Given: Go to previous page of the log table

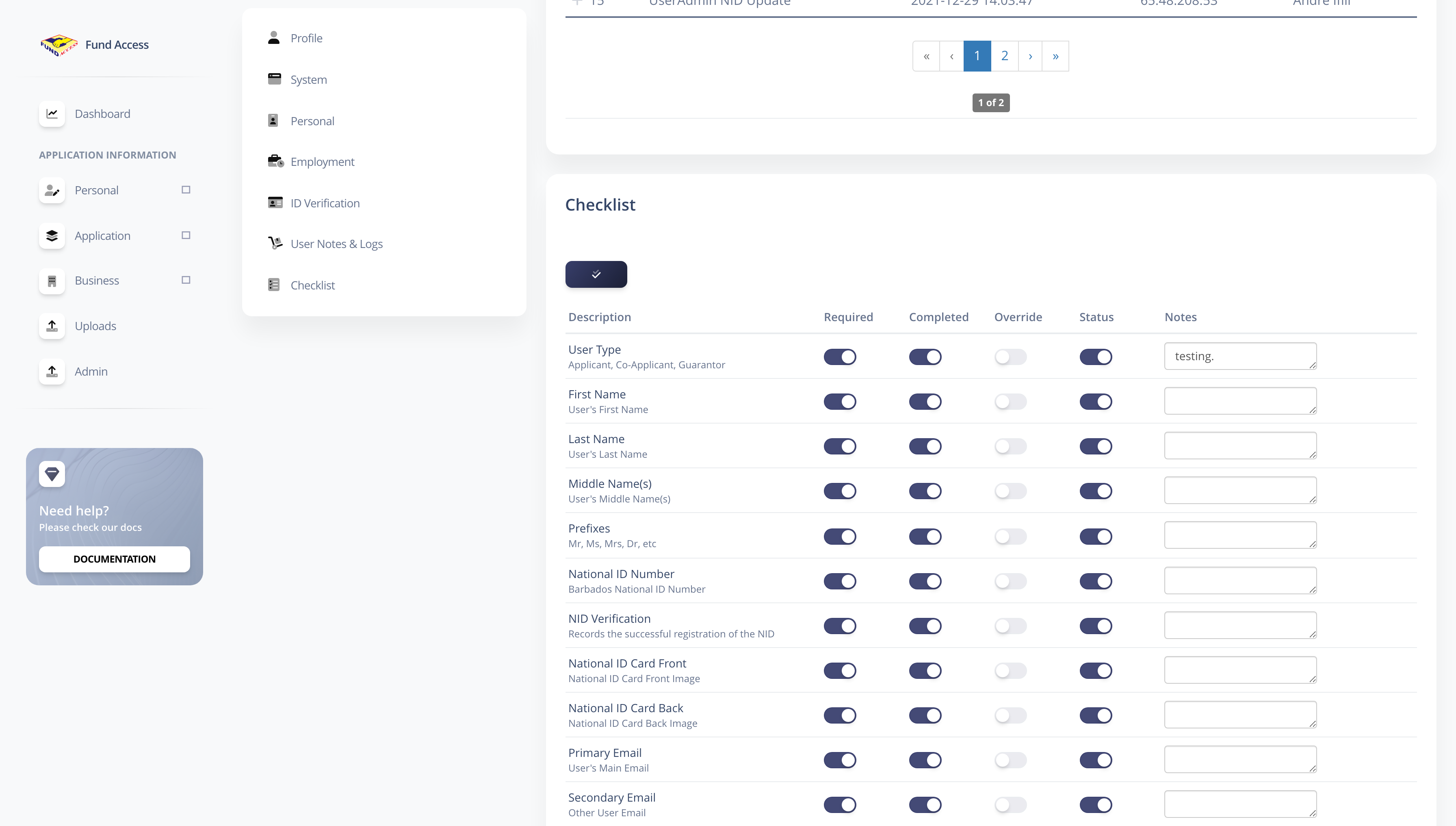Looking at the screenshot, I should 951,56.
